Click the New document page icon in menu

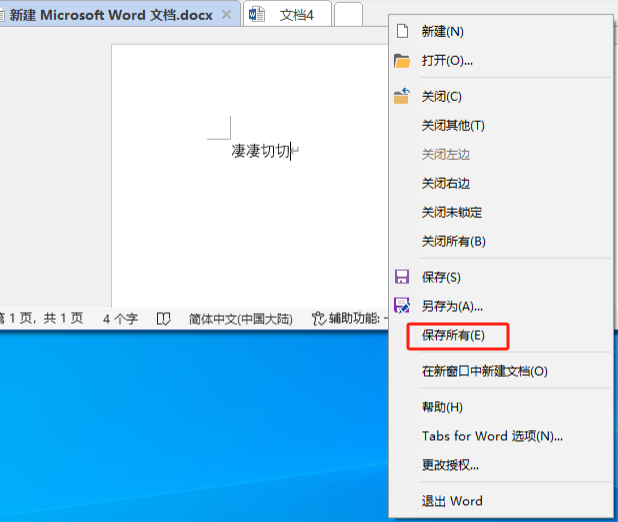click(x=402, y=31)
